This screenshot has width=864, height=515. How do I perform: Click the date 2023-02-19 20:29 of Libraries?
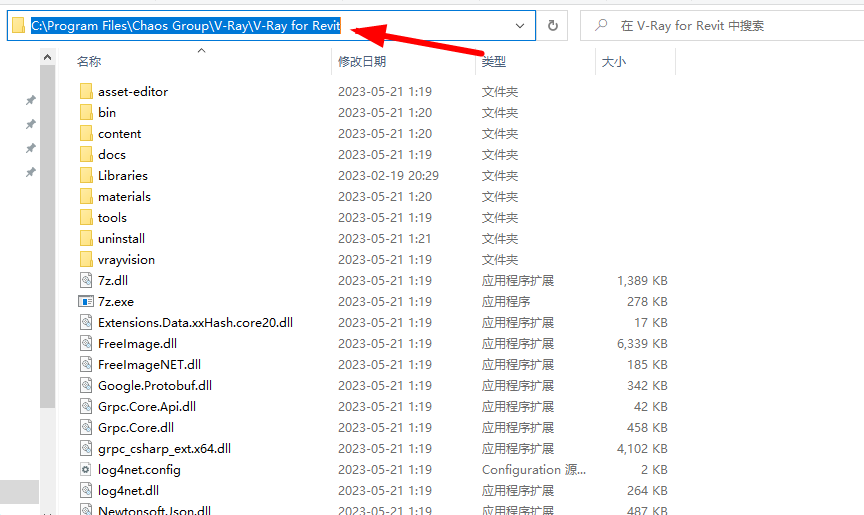[x=388, y=175]
